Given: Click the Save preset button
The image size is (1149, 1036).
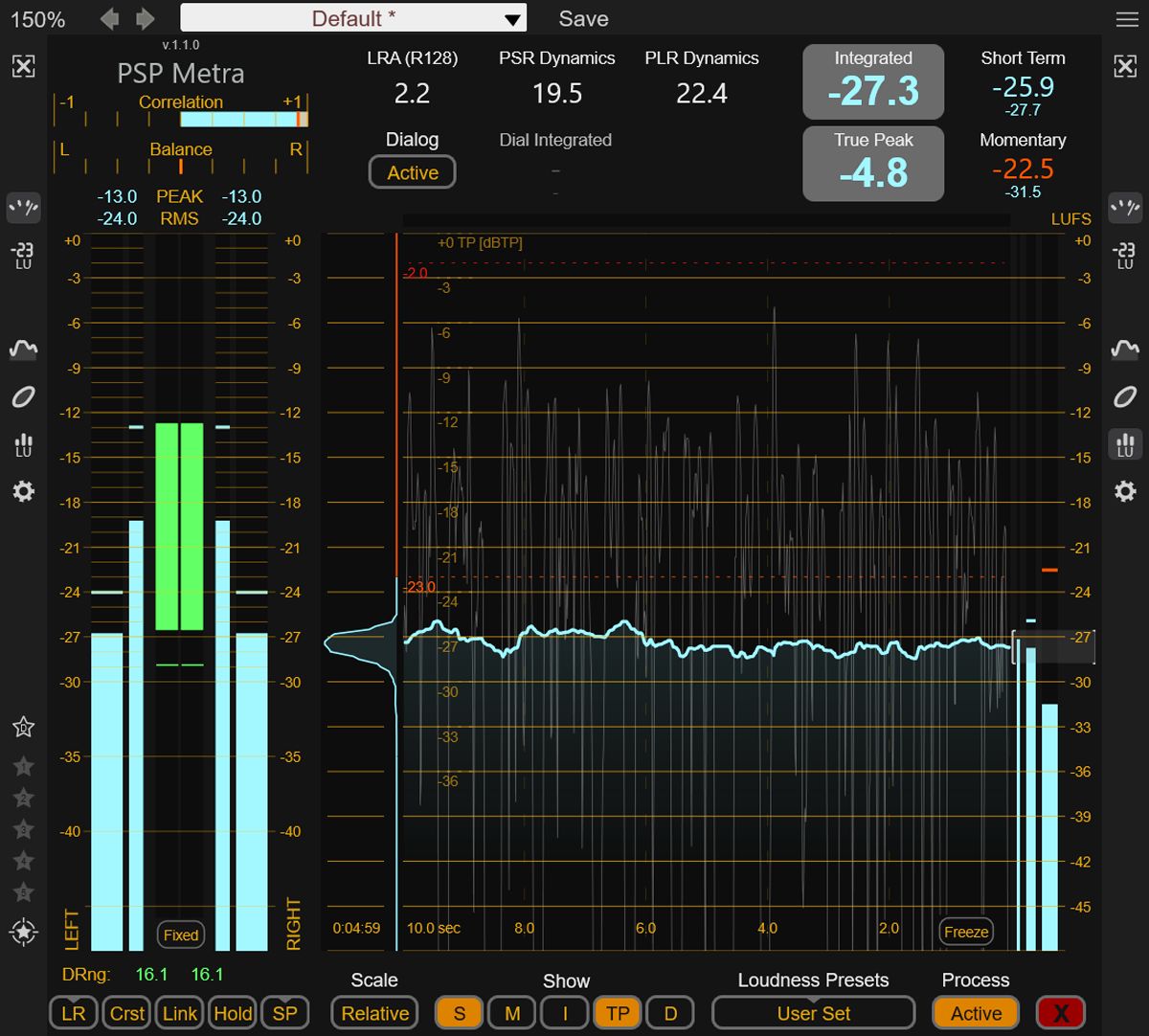Looking at the screenshot, I should click(583, 18).
